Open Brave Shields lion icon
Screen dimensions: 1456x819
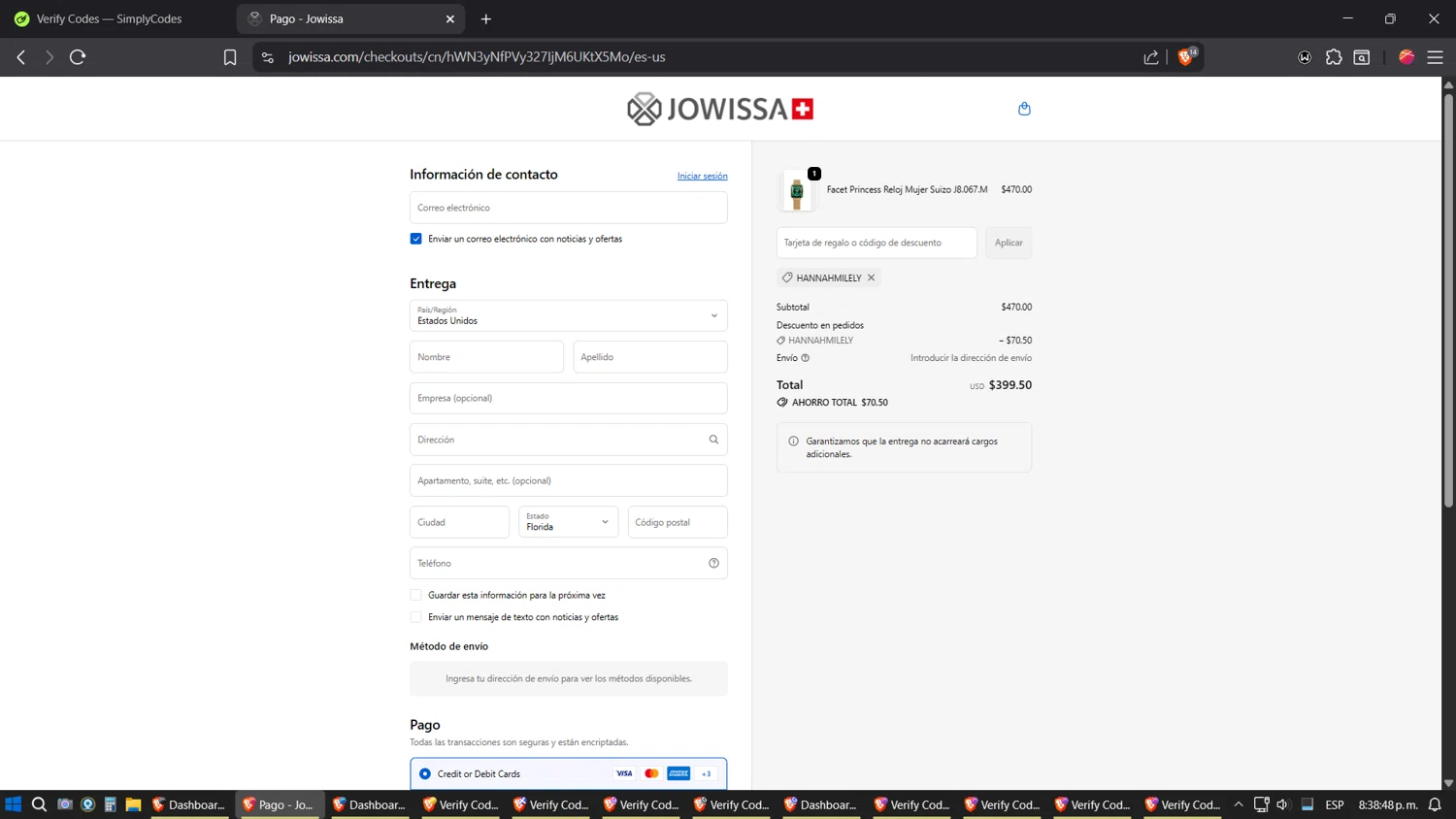pyautogui.click(x=1185, y=57)
